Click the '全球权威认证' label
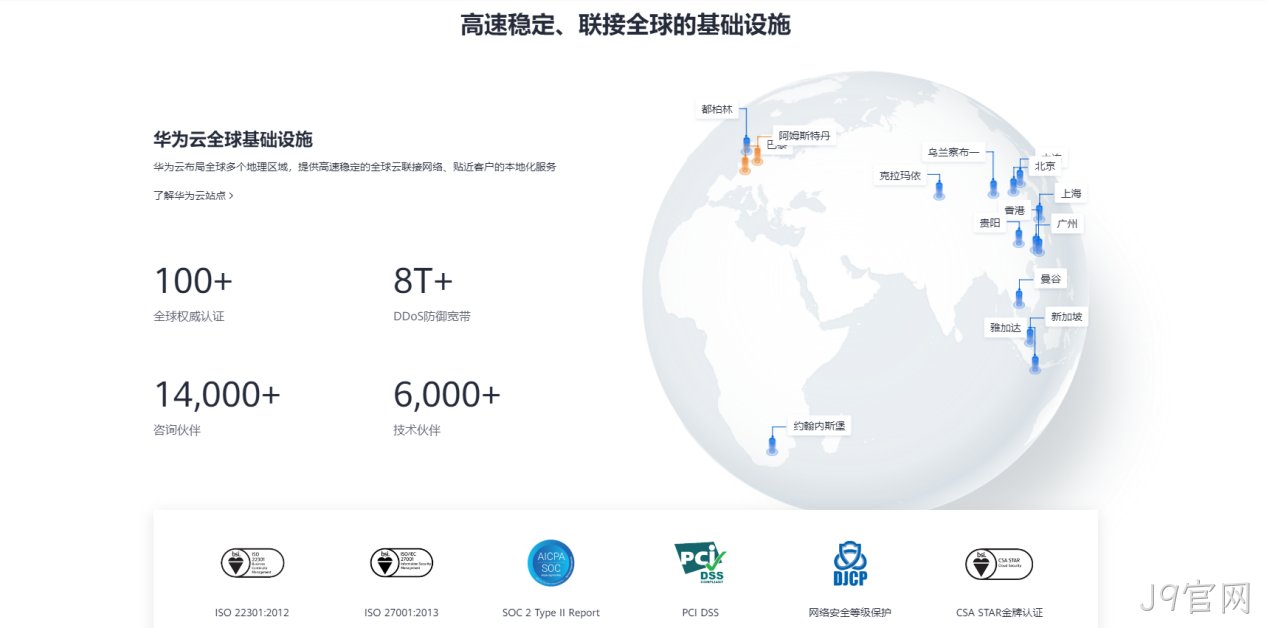 [189, 316]
